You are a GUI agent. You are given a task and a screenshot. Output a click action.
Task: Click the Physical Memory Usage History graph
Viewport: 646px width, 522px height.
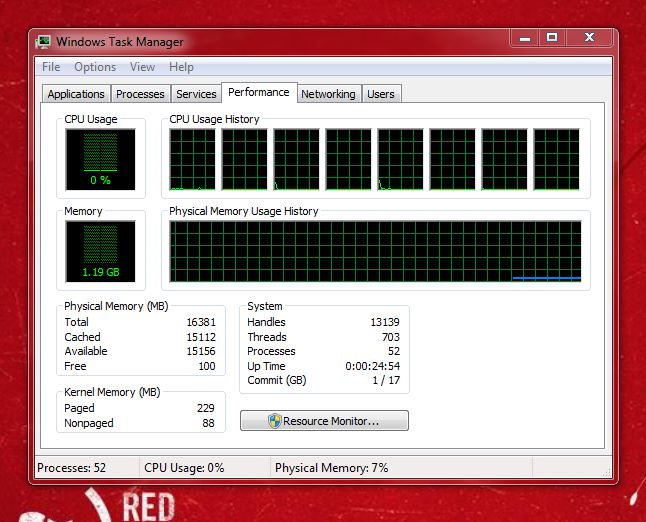click(375, 251)
